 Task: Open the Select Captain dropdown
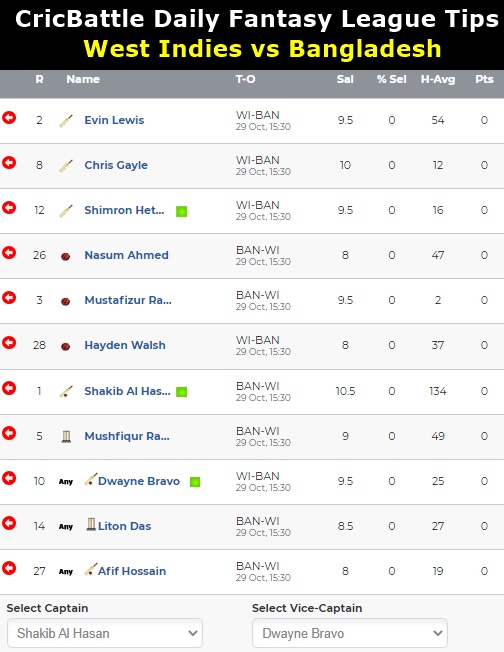[105, 633]
